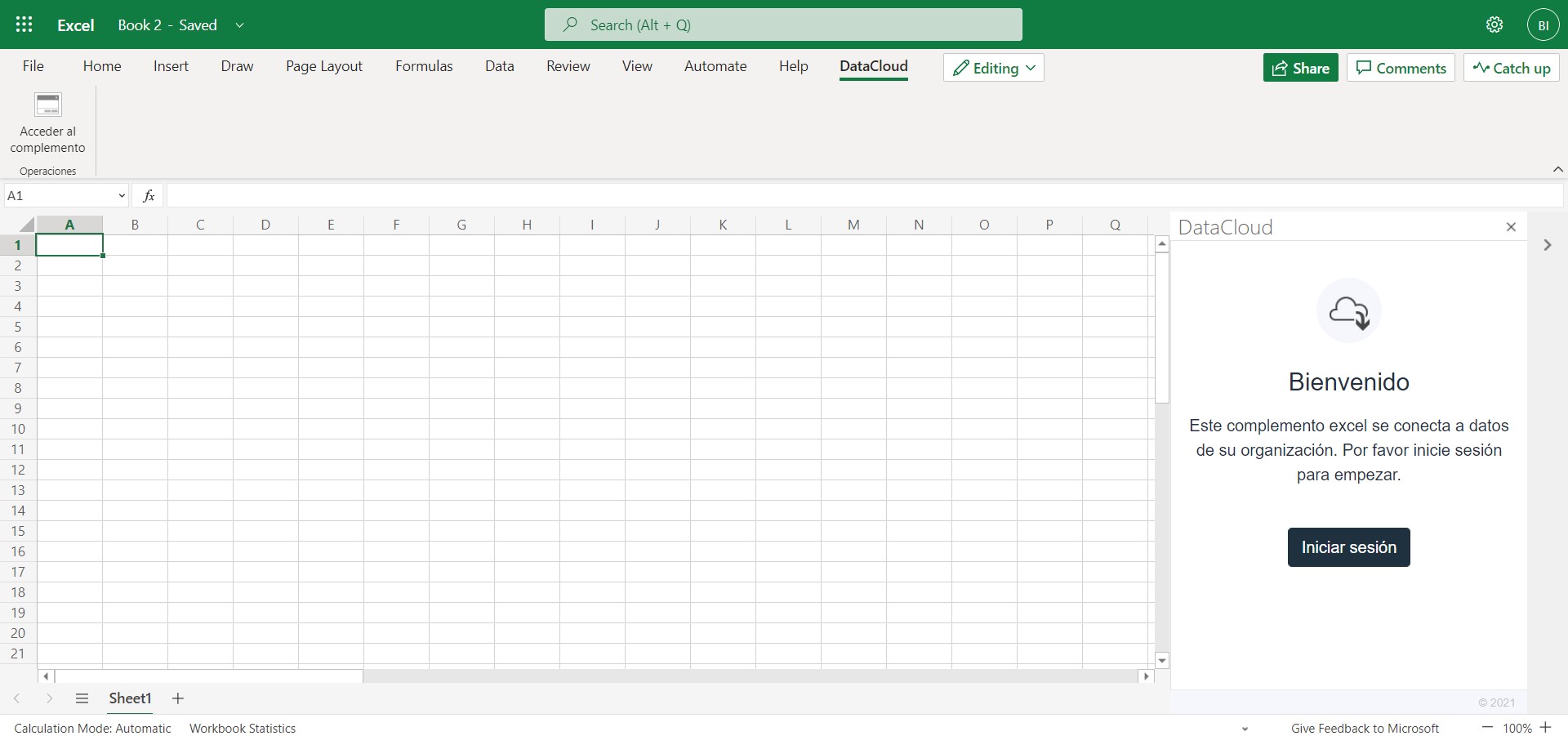Open the Name Box dropdown arrow
Screen dimensions: 1568x736
pos(122,196)
